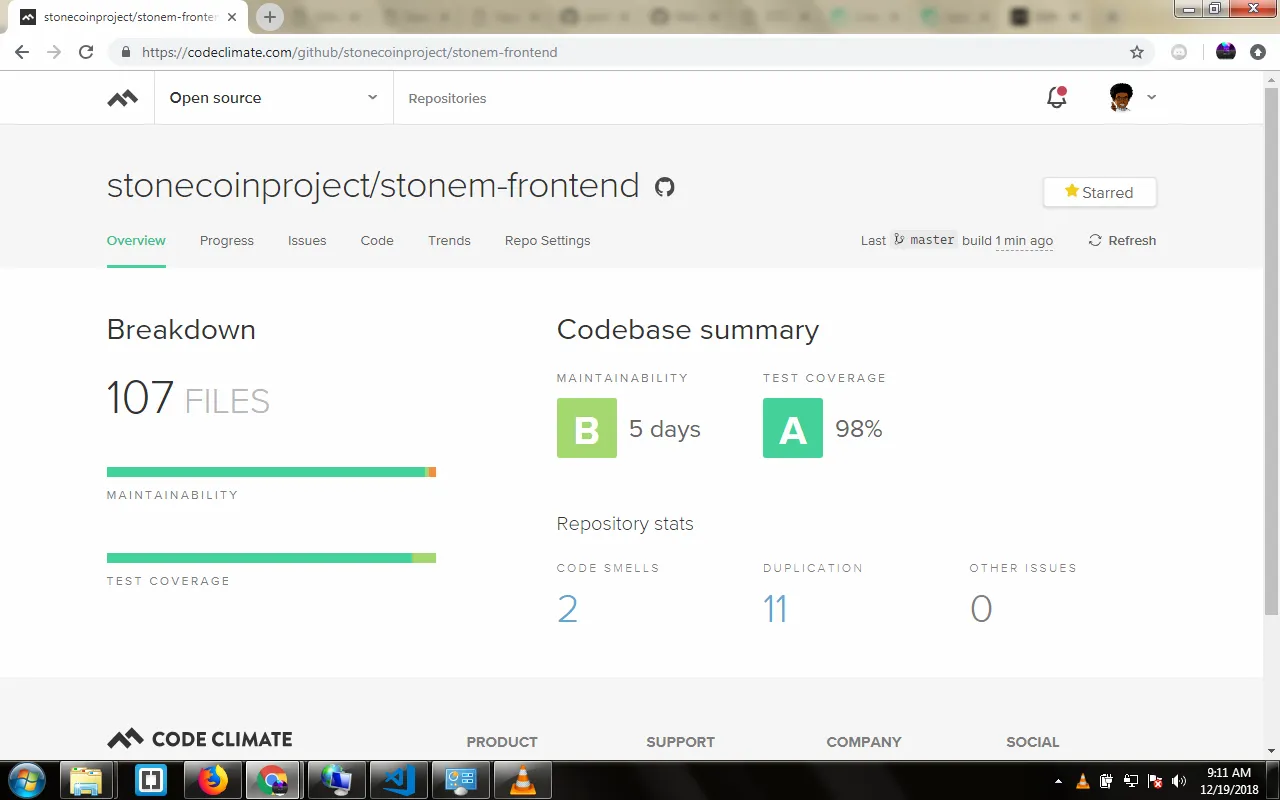Open a new browser tab with plus
Screen dimensions: 1280x800
click(x=269, y=17)
